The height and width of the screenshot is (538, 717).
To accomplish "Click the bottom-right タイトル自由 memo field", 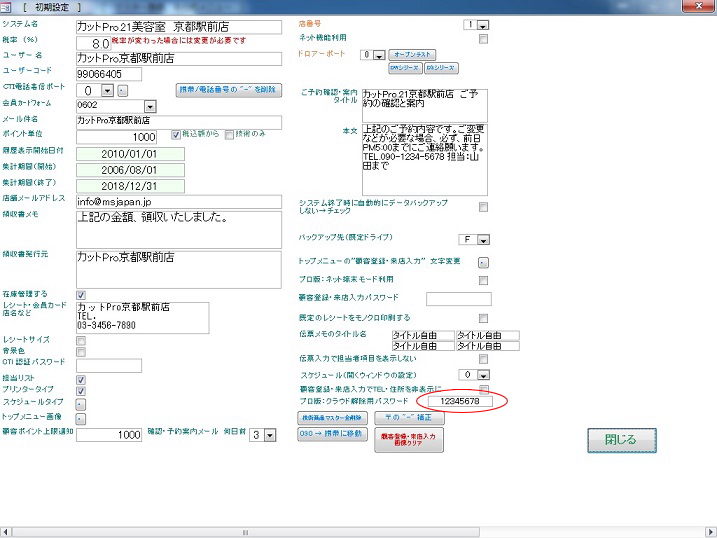I will click(x=488, y=346).
